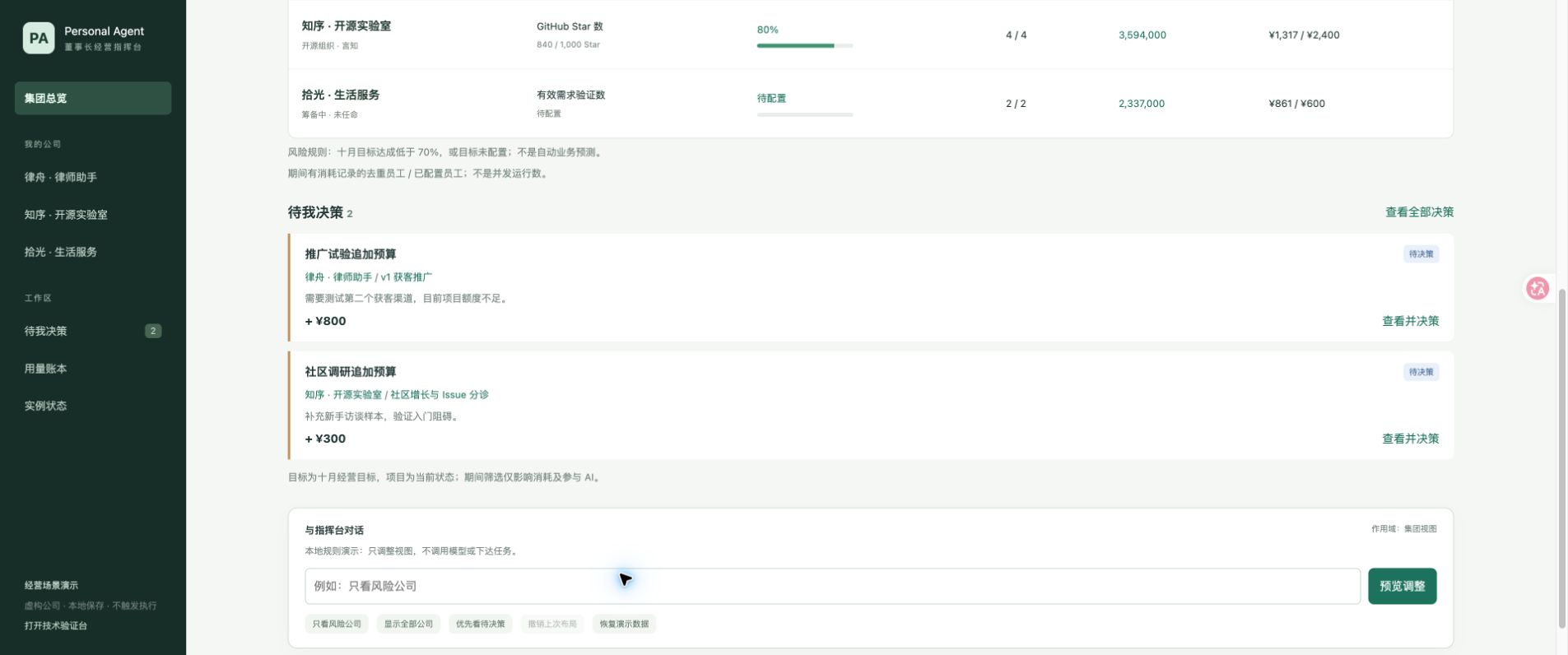Image resolution: width=1568 pixels, height=655 pixels.
Task: Click the 优先看待决策 chip
Action: point(481,624)
